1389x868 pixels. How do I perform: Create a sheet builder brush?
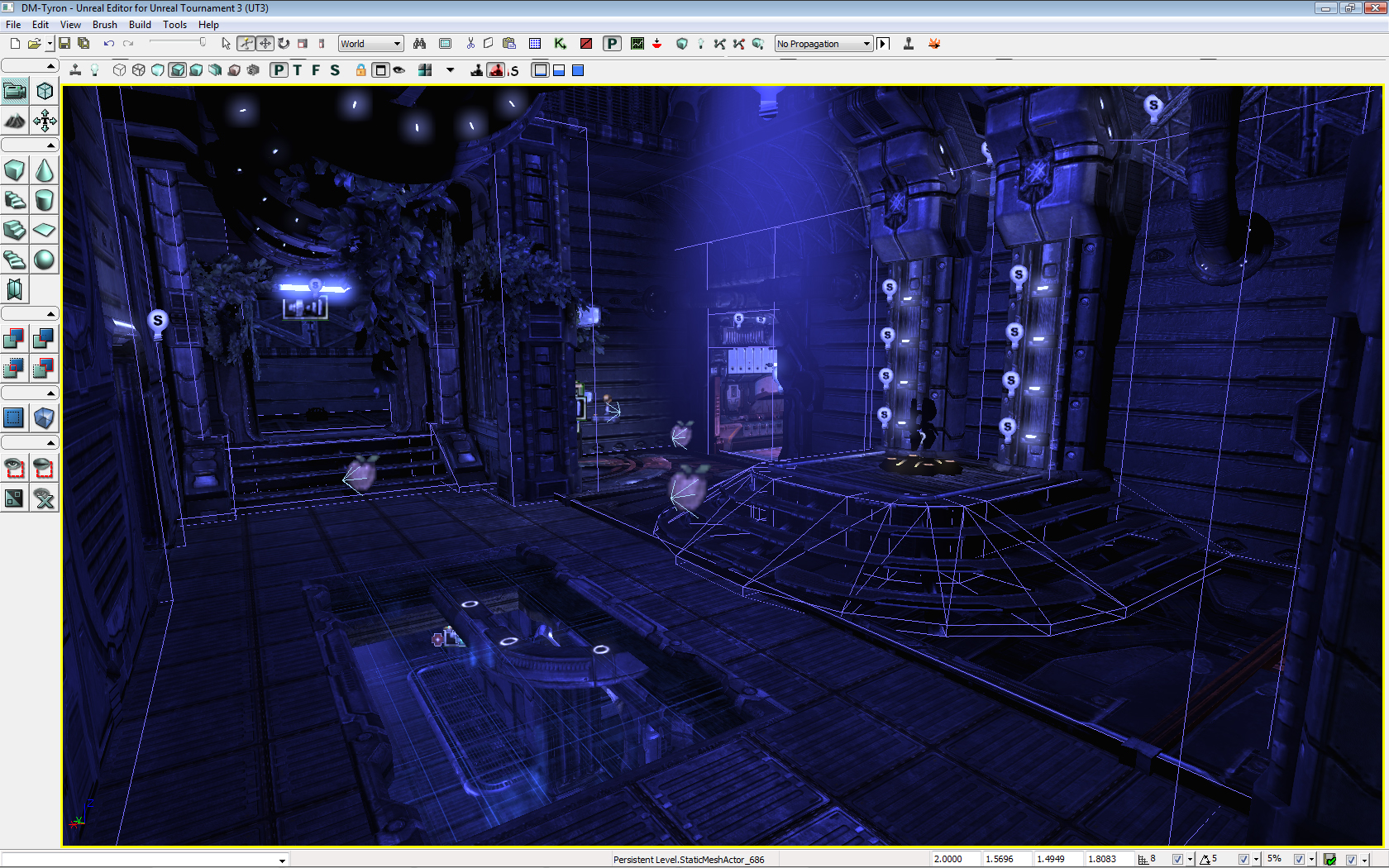pyautogui.click(x=45, y=230)
